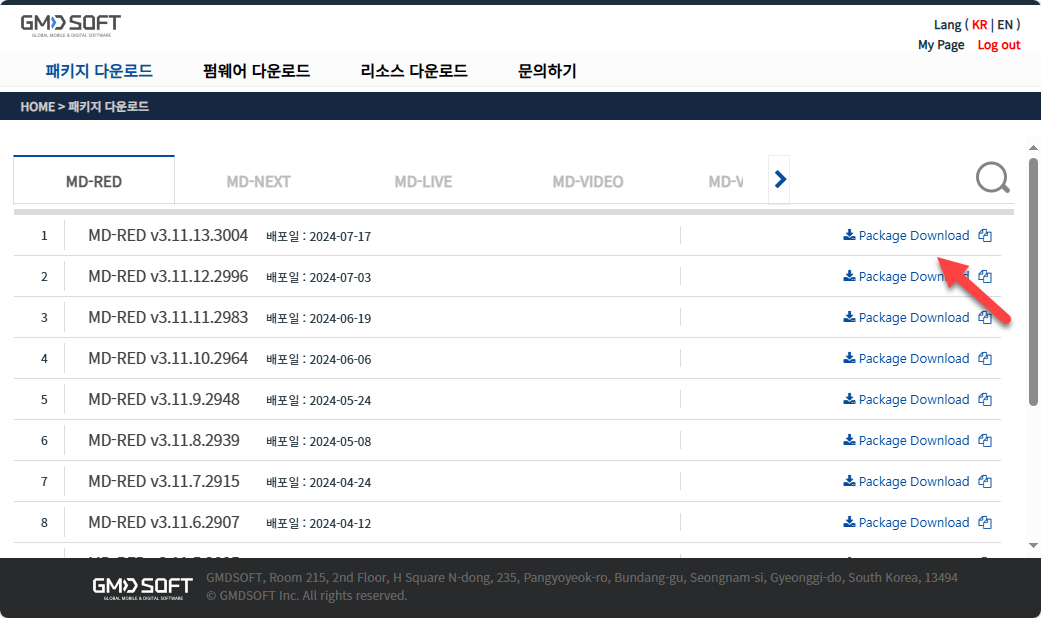This screenshot has width=1041, height=618.
Task: Download package MD-RED v3.11.11.2983
Action: pyautogui.click(x=906, y=318)
